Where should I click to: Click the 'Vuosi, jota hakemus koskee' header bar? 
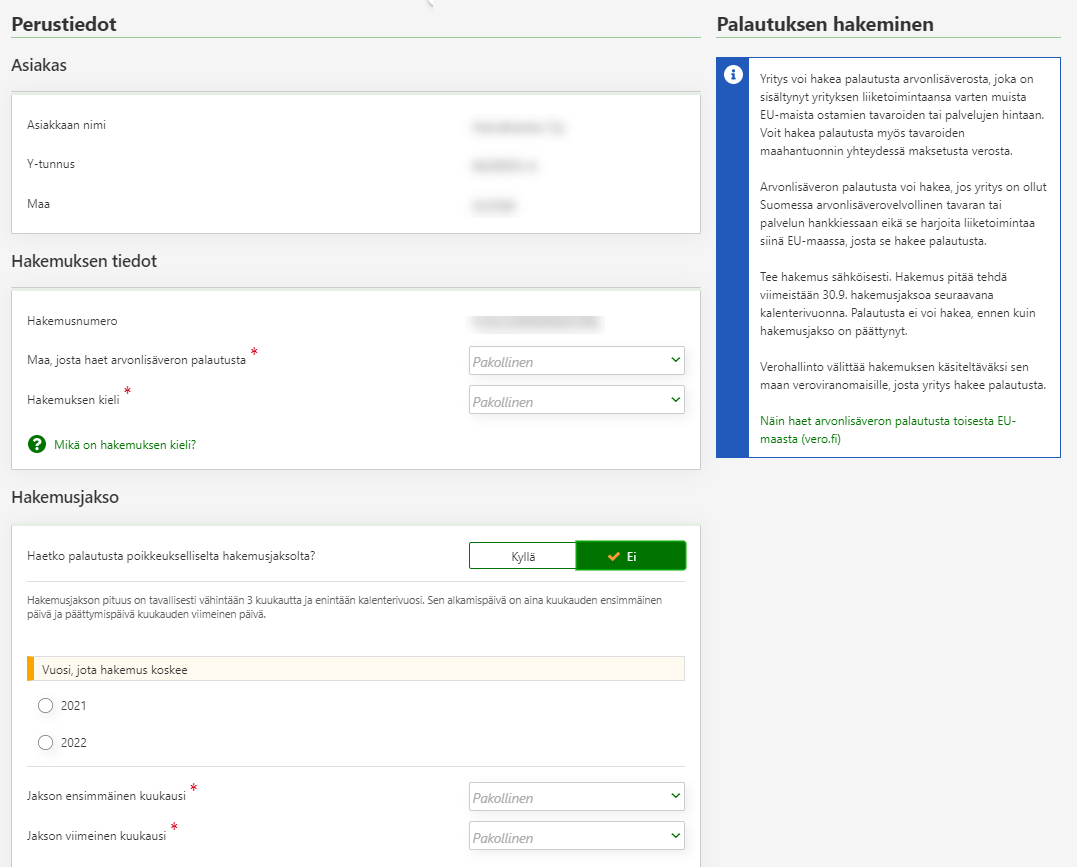point(356,669)
